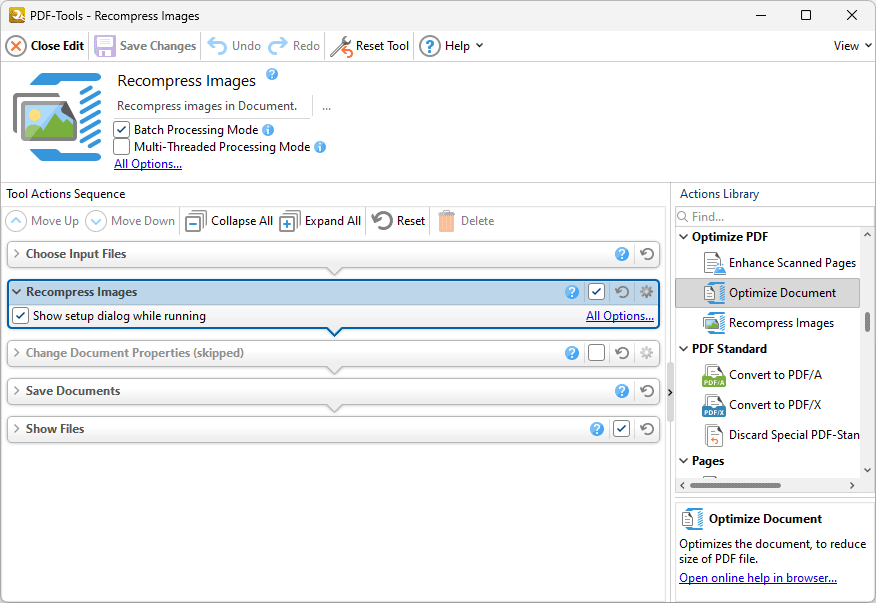This screenshot has width=876, height=603.
Task: Open settings gear for Recompress Images step
Action: click(646, 292)
